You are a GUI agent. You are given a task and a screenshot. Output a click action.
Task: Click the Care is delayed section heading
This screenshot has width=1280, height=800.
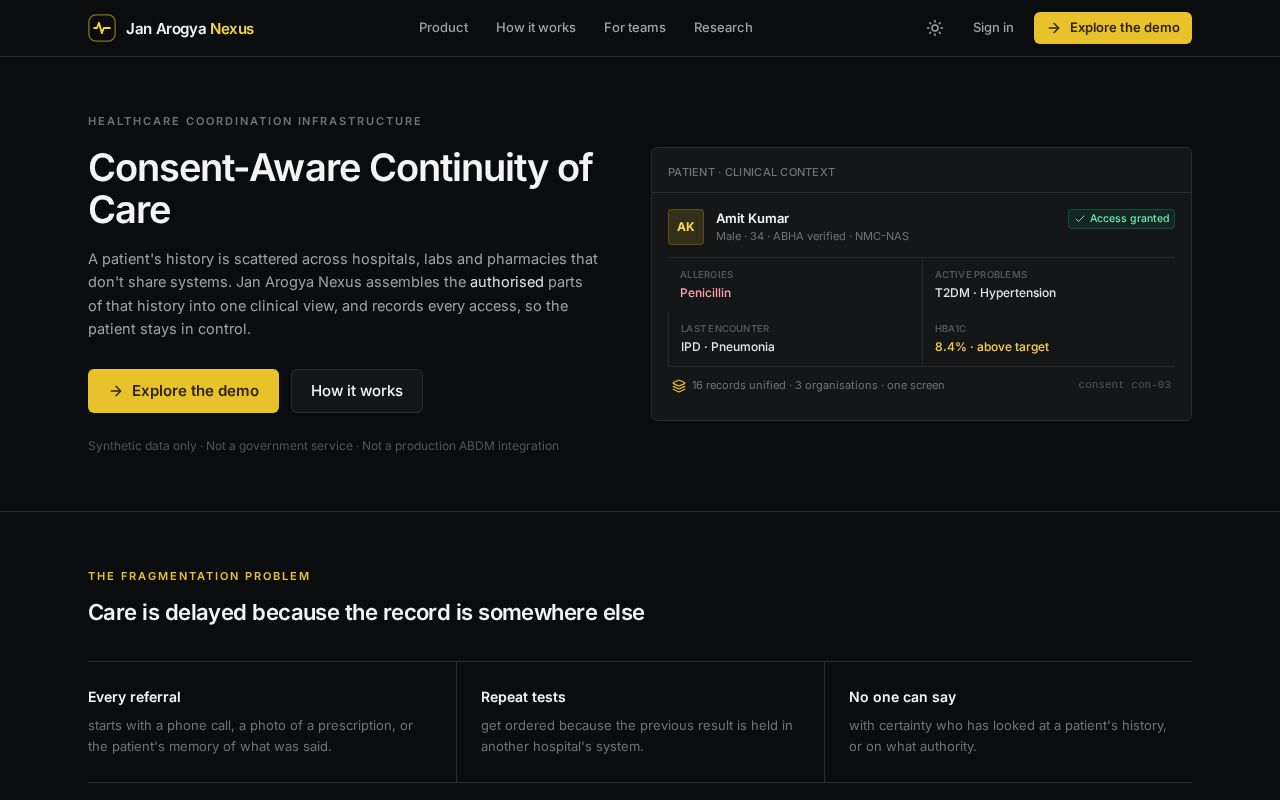point(366,613)
